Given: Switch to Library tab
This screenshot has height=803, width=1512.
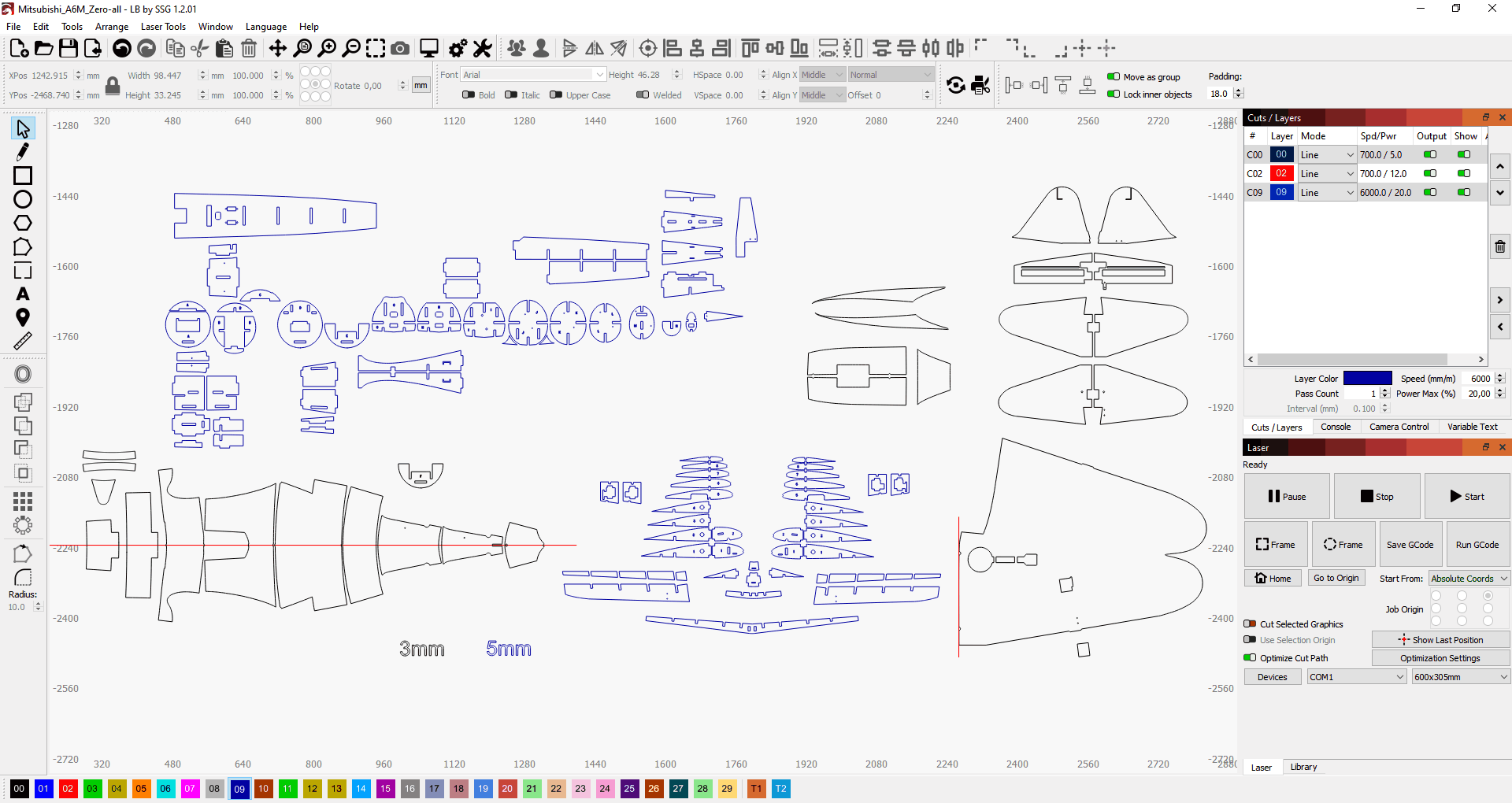Looking at the screenshot, I should click(x=1303, y=767).
